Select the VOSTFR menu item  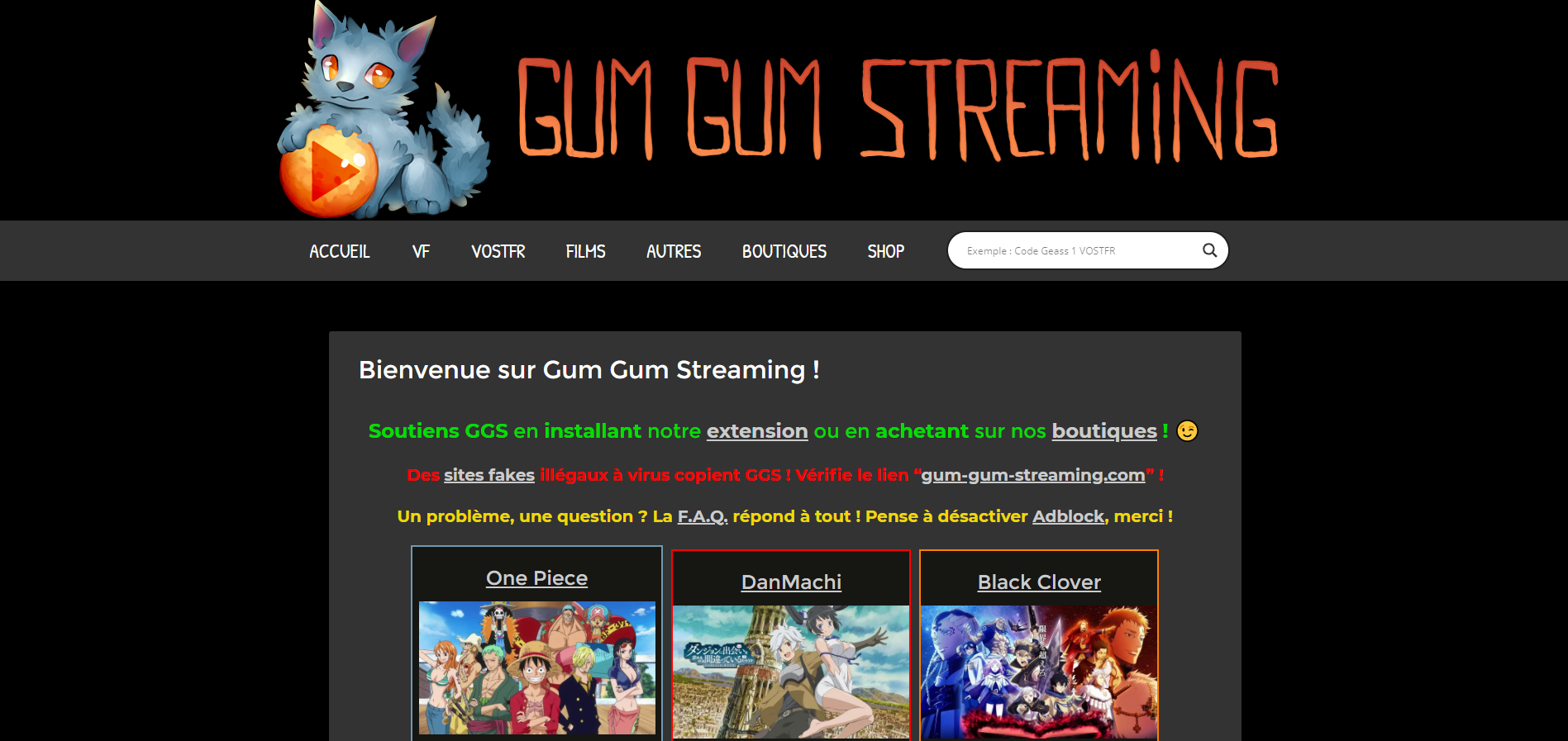[x=498, y=251]
